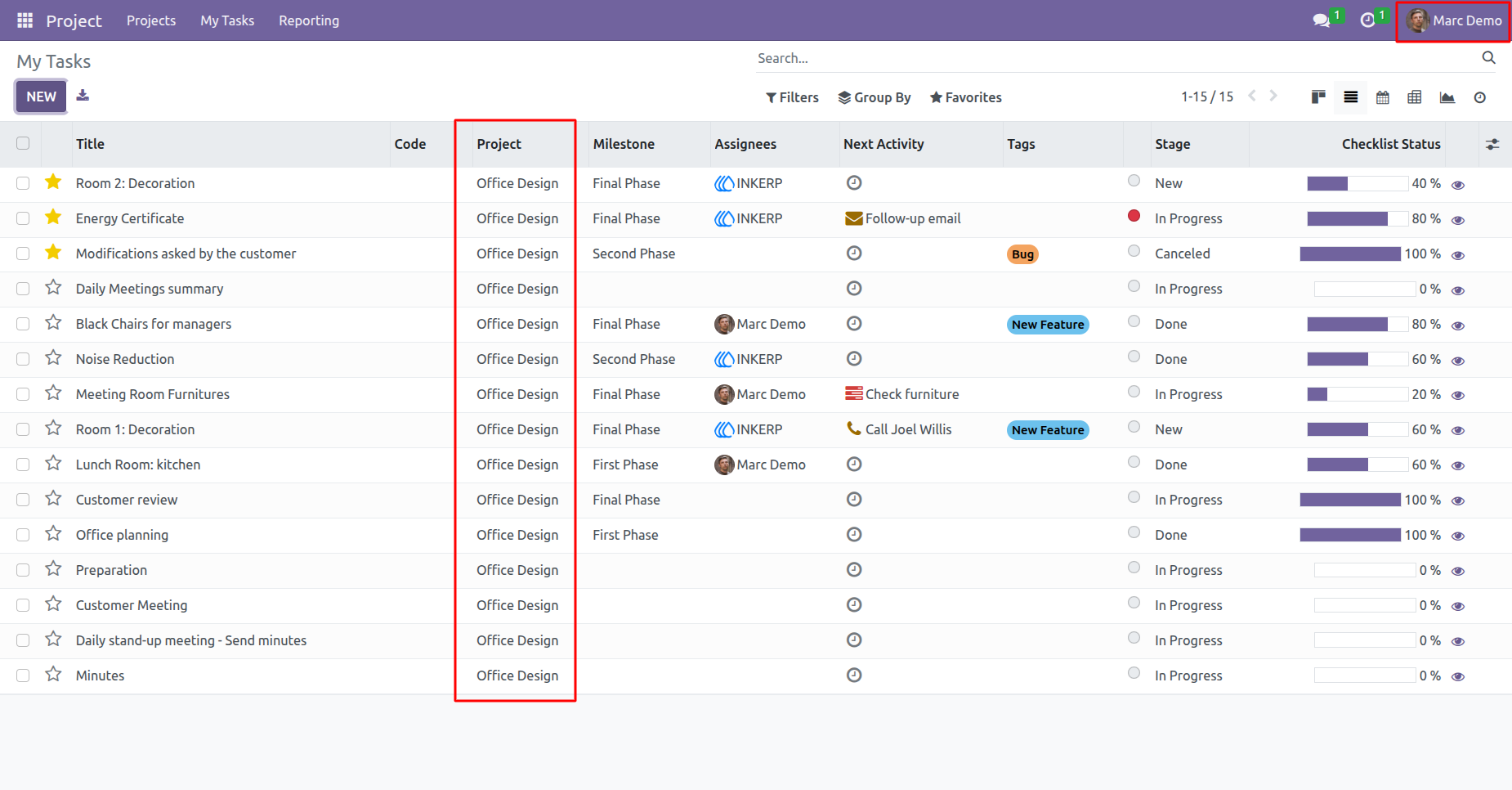Click the NEW button
The height and width of the screenshot is (790, 1512).
[x=42, y=97]
